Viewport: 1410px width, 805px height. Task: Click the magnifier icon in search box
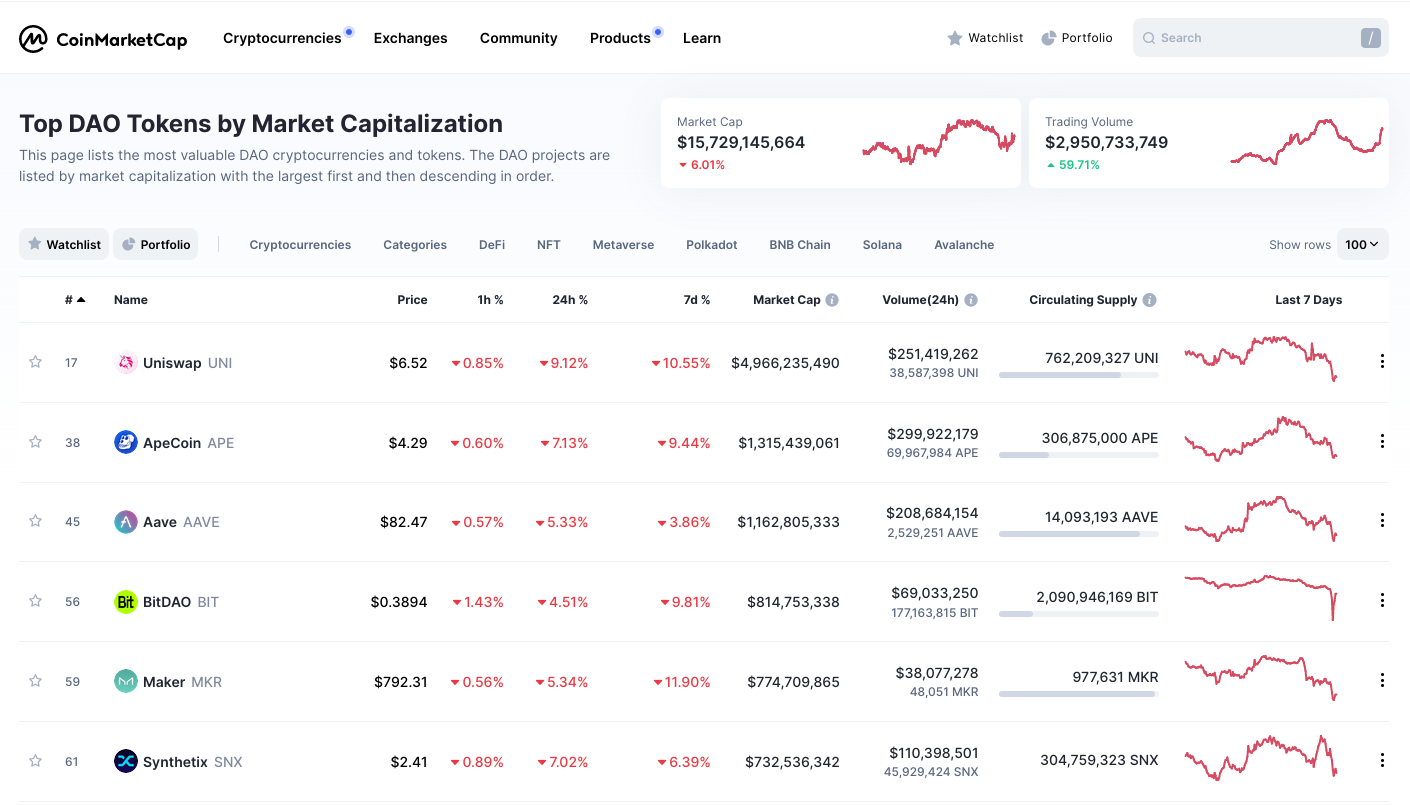1149,38
